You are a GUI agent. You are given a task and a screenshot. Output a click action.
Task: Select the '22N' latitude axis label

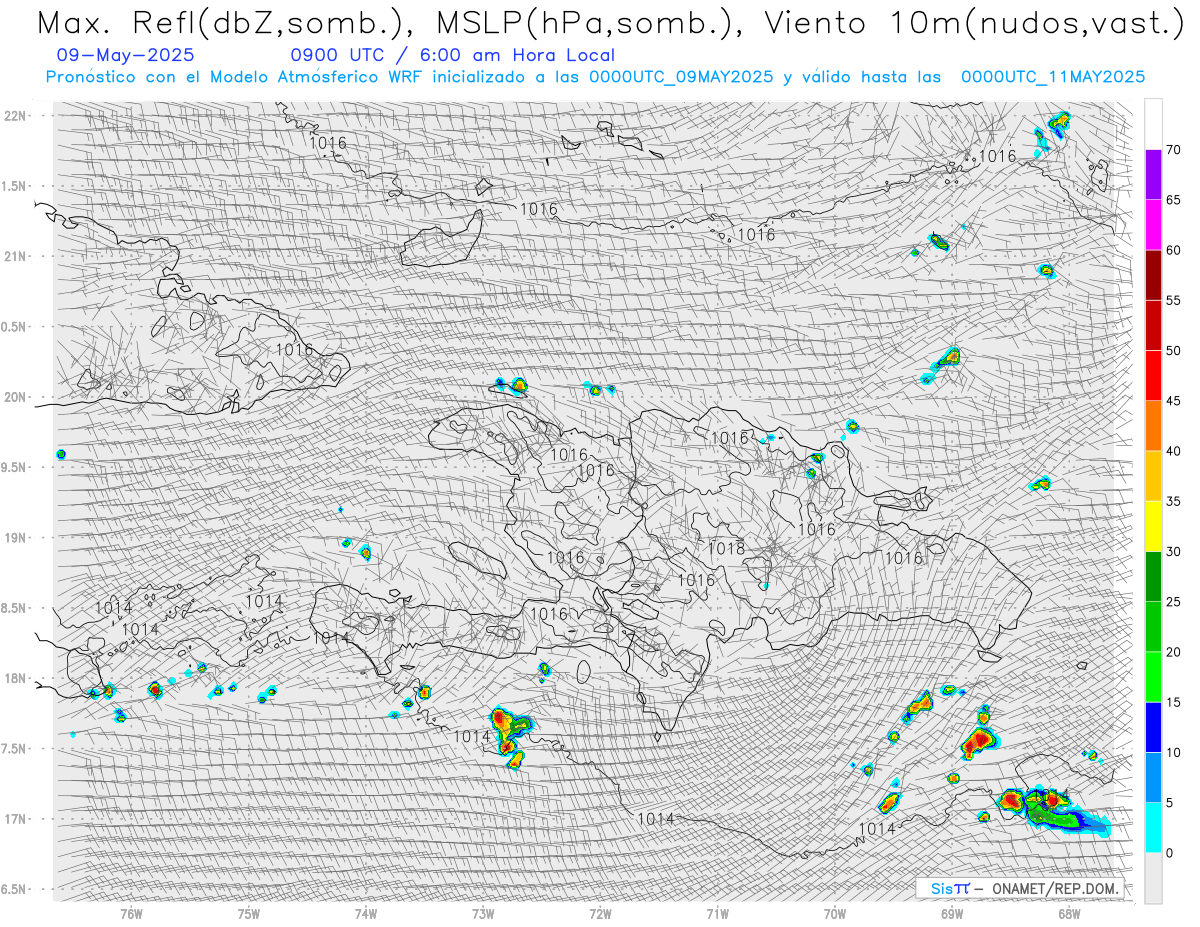(x=17, y=116)
